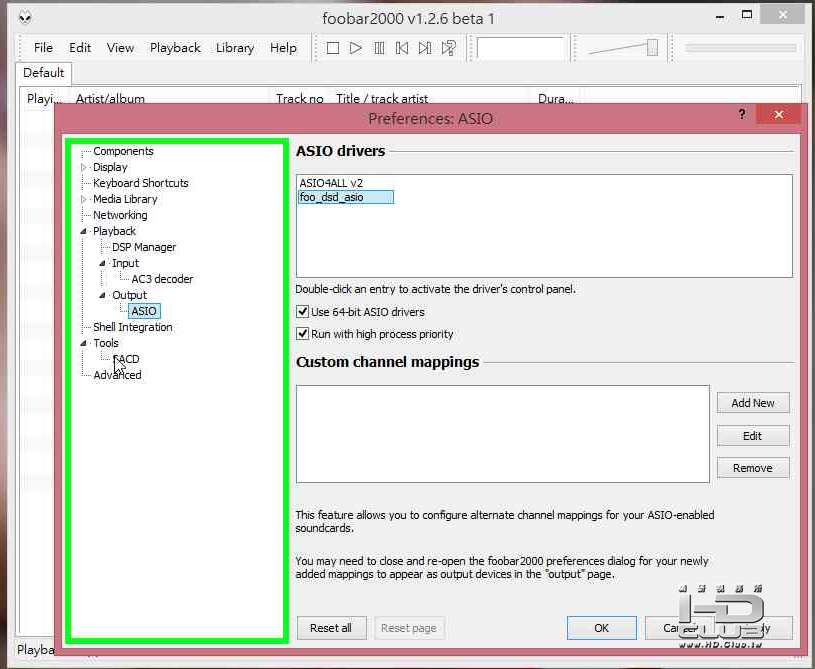Select the Output item in the tree
The image size is (815, 669).
[x=129, y=295]
